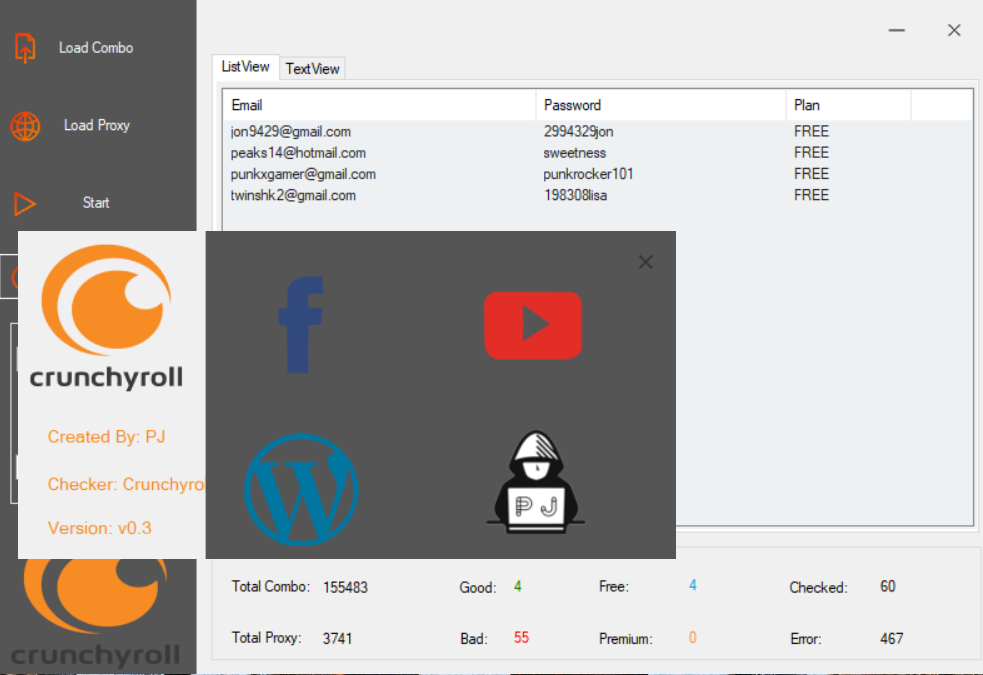Click the red Bad count "55"
983x675 pixels.
tap(522, 638)
